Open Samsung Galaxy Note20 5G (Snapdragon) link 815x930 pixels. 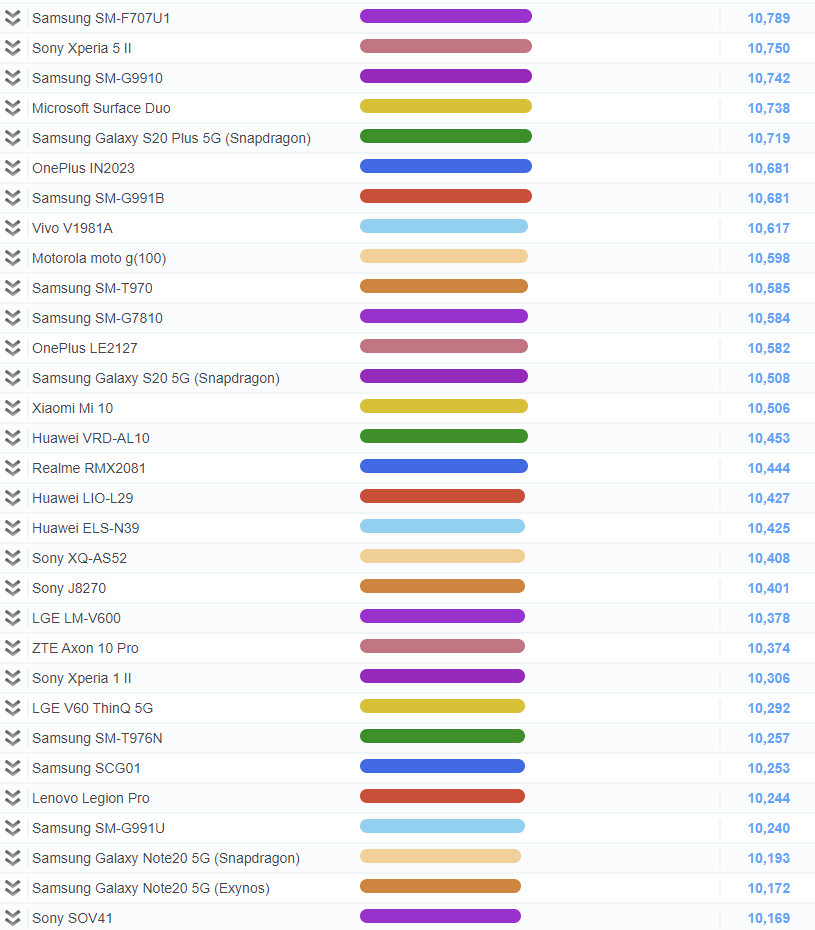coord(166,858)
